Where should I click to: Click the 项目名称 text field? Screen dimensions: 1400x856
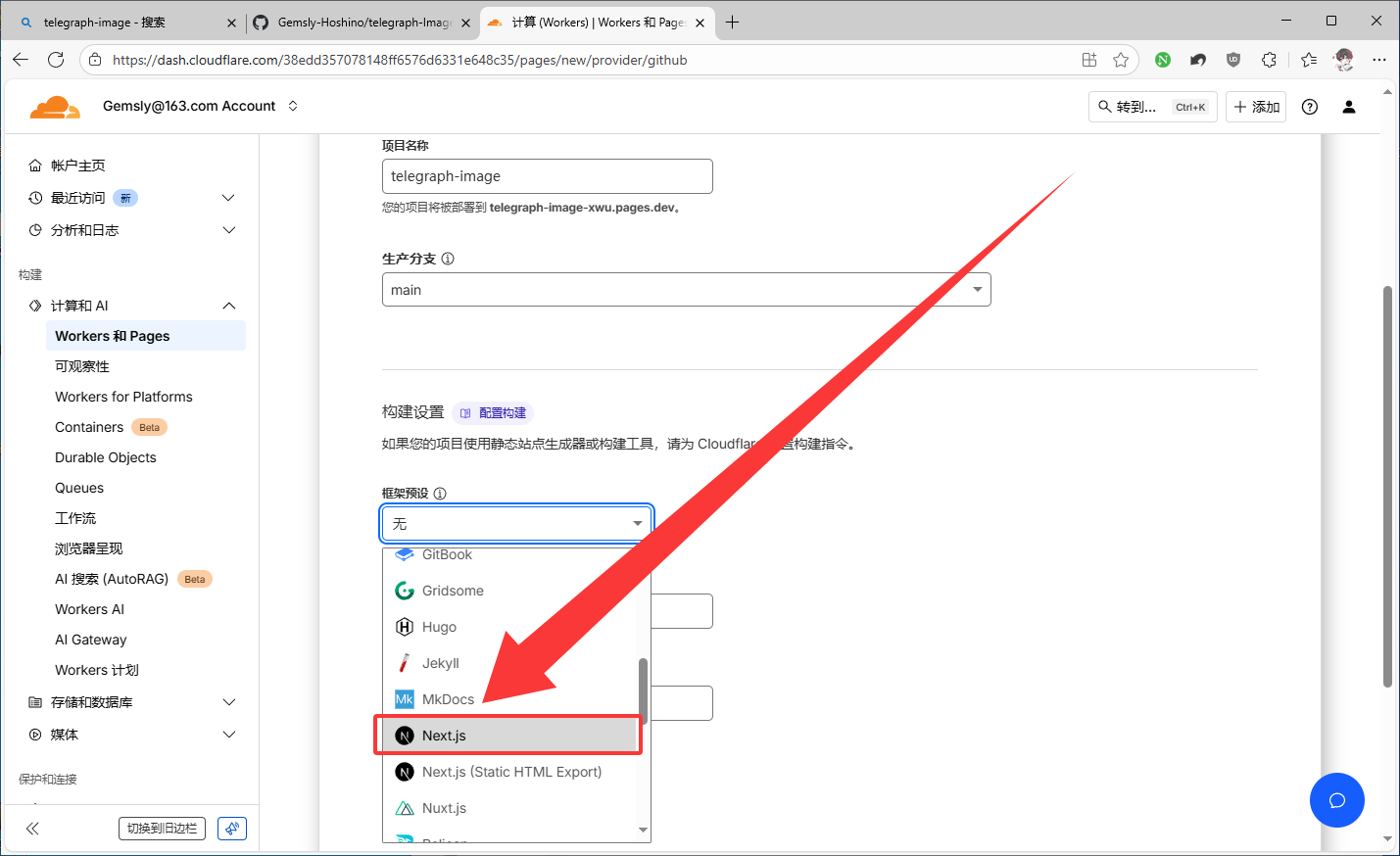[x=547, y=176]
